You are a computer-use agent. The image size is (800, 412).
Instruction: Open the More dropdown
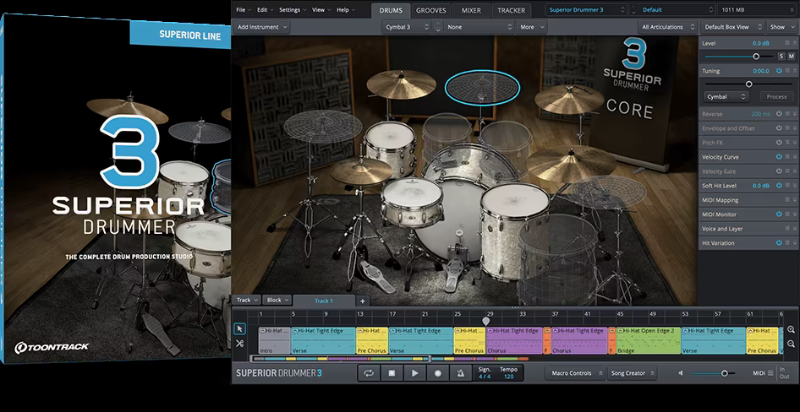(532, 27)
